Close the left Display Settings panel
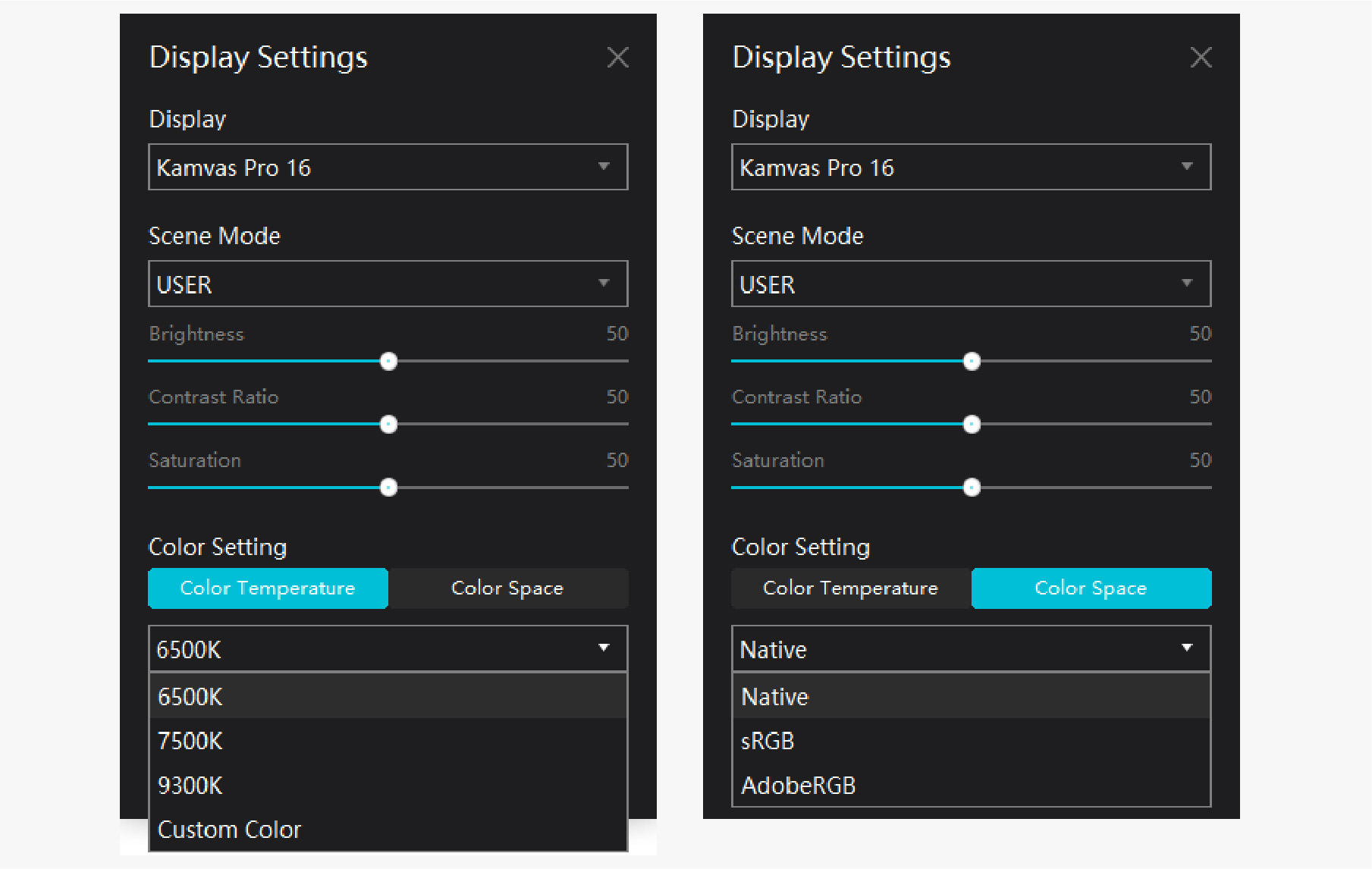Viewport: 1372px width, 869px height. 618,58
